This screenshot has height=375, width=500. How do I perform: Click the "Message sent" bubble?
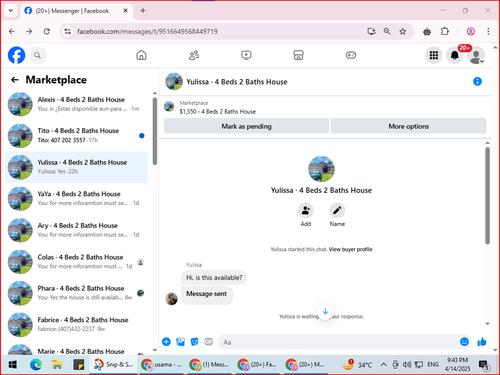[x=207, y=294]
